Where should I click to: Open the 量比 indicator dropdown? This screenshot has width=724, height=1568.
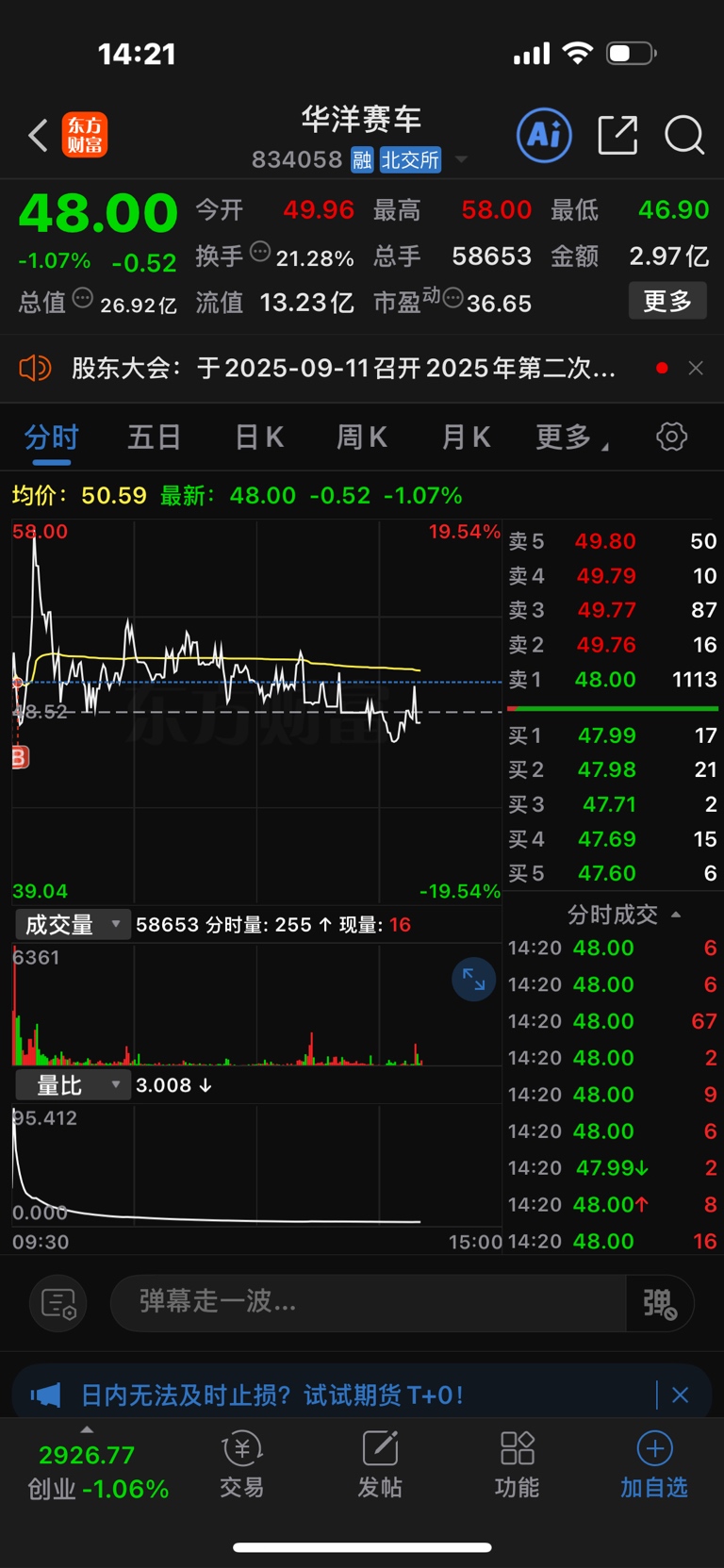coord(73,1085)
